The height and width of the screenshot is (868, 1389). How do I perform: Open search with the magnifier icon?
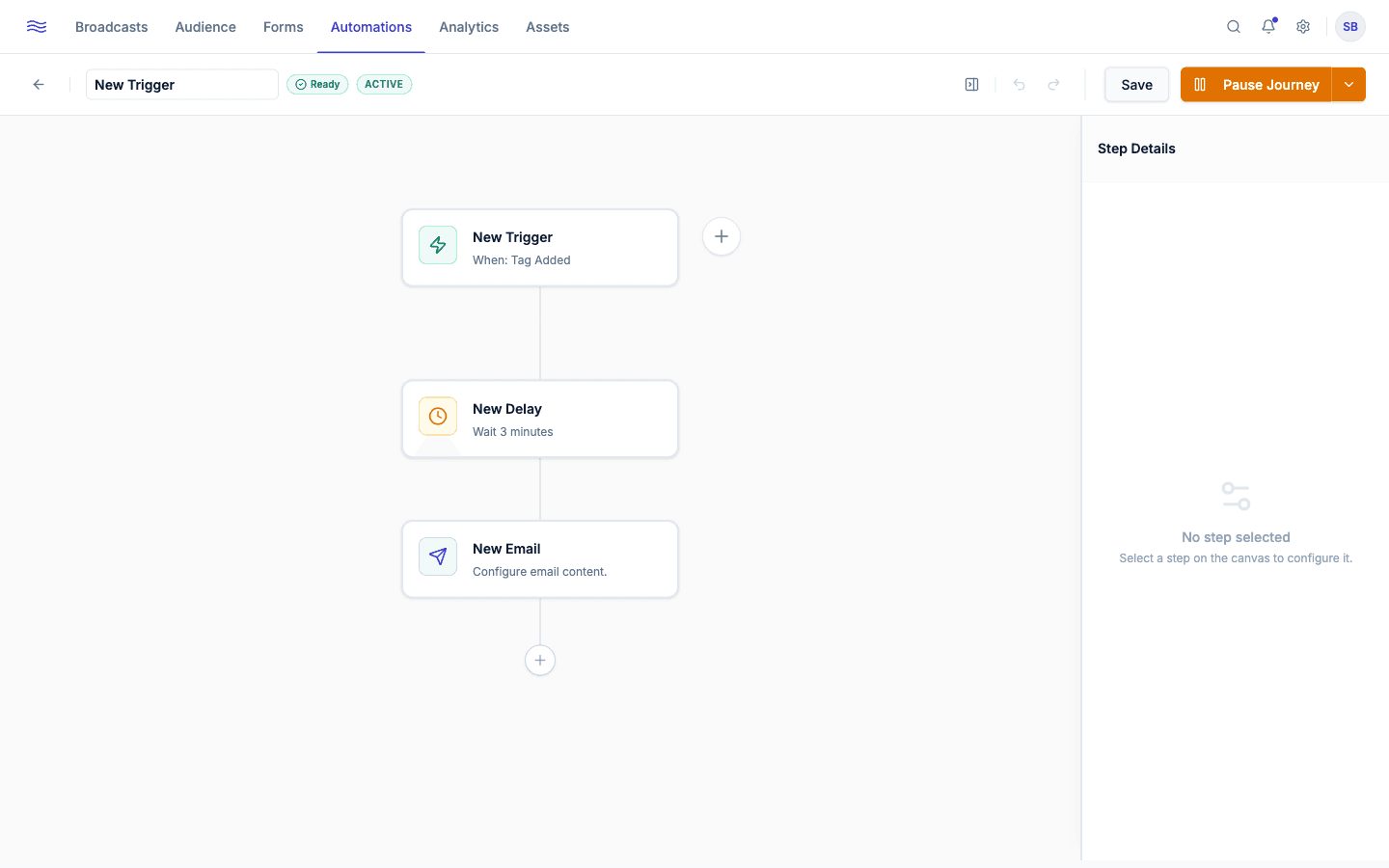pos(1234,27)
